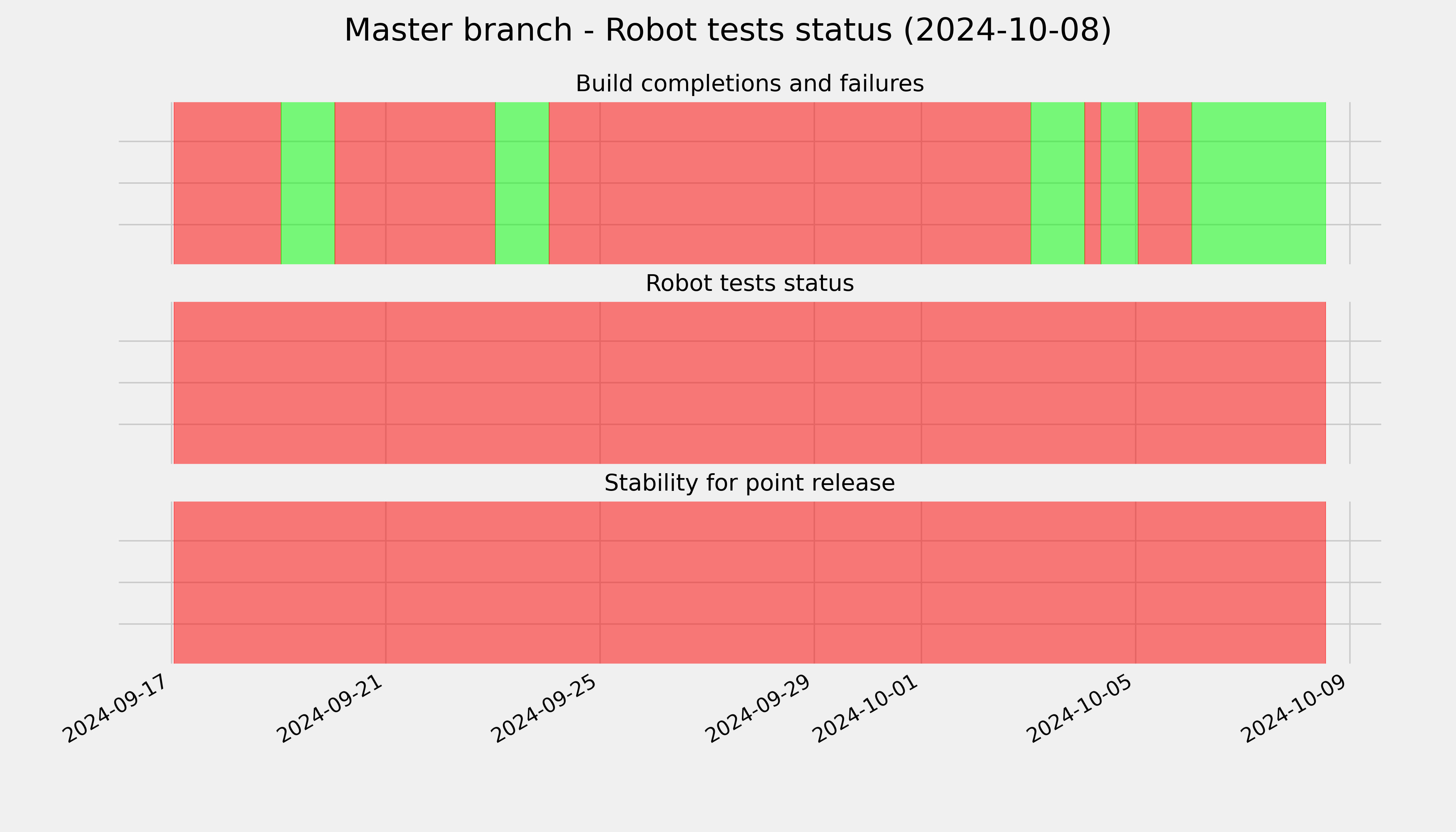
Task: Select the 'Build completions and failures' subplot title
Action: pos(749,84)
